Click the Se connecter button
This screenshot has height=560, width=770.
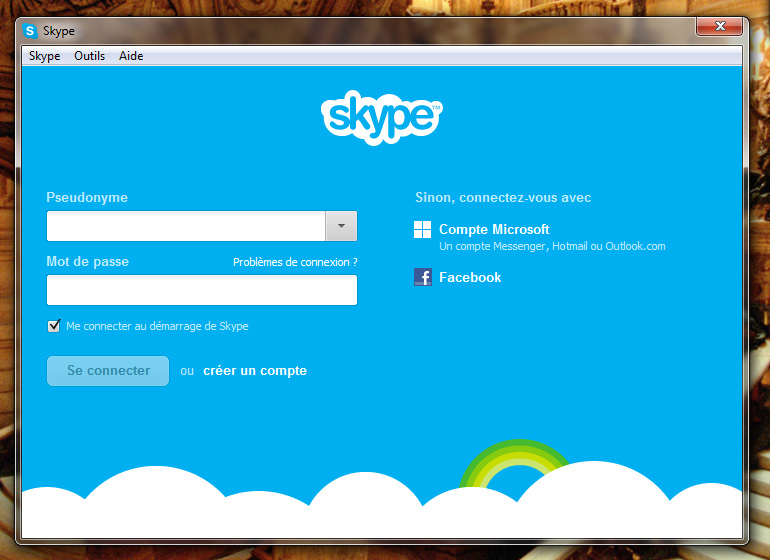108,371
